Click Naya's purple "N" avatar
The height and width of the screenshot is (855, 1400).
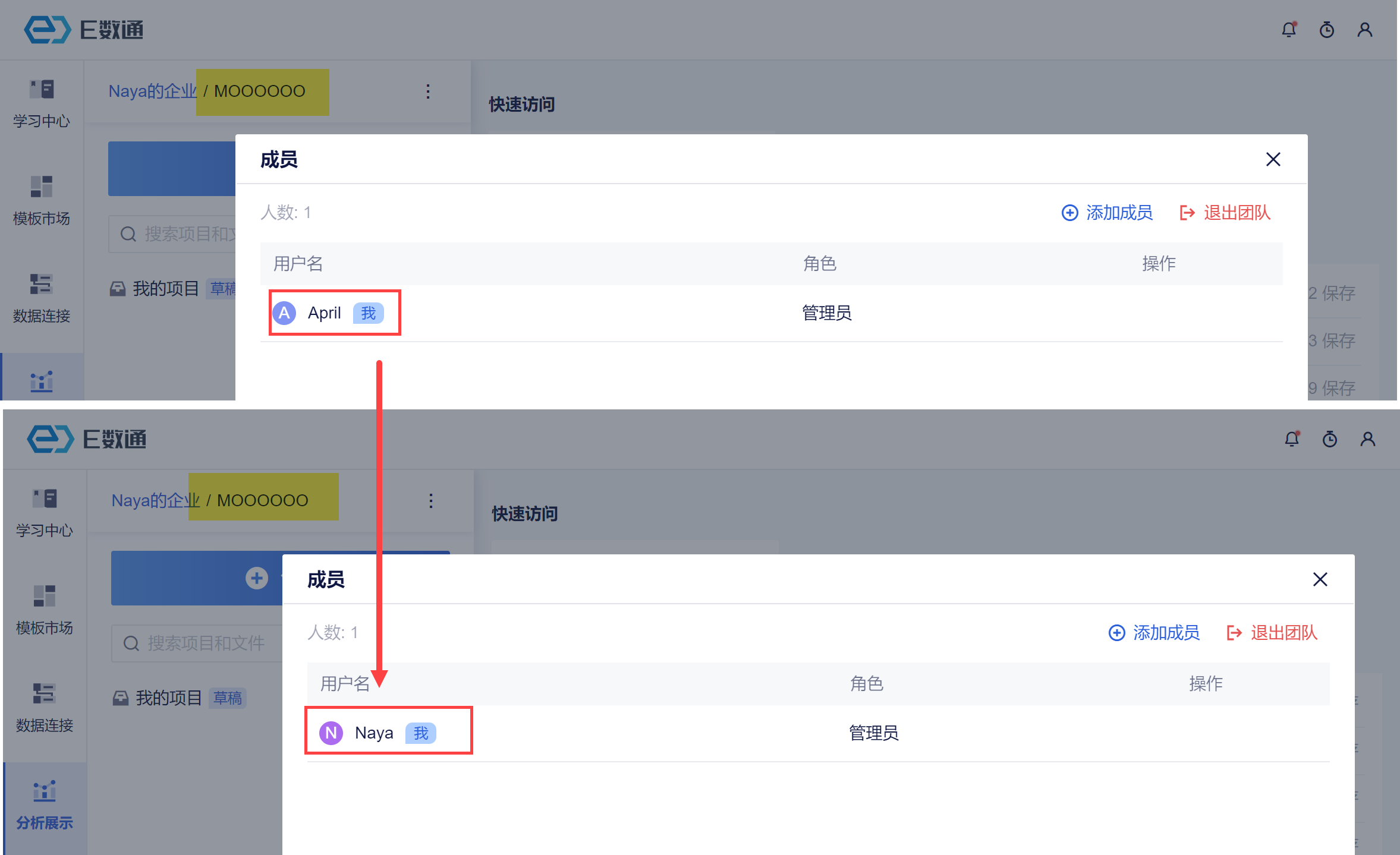click(331, 733)
